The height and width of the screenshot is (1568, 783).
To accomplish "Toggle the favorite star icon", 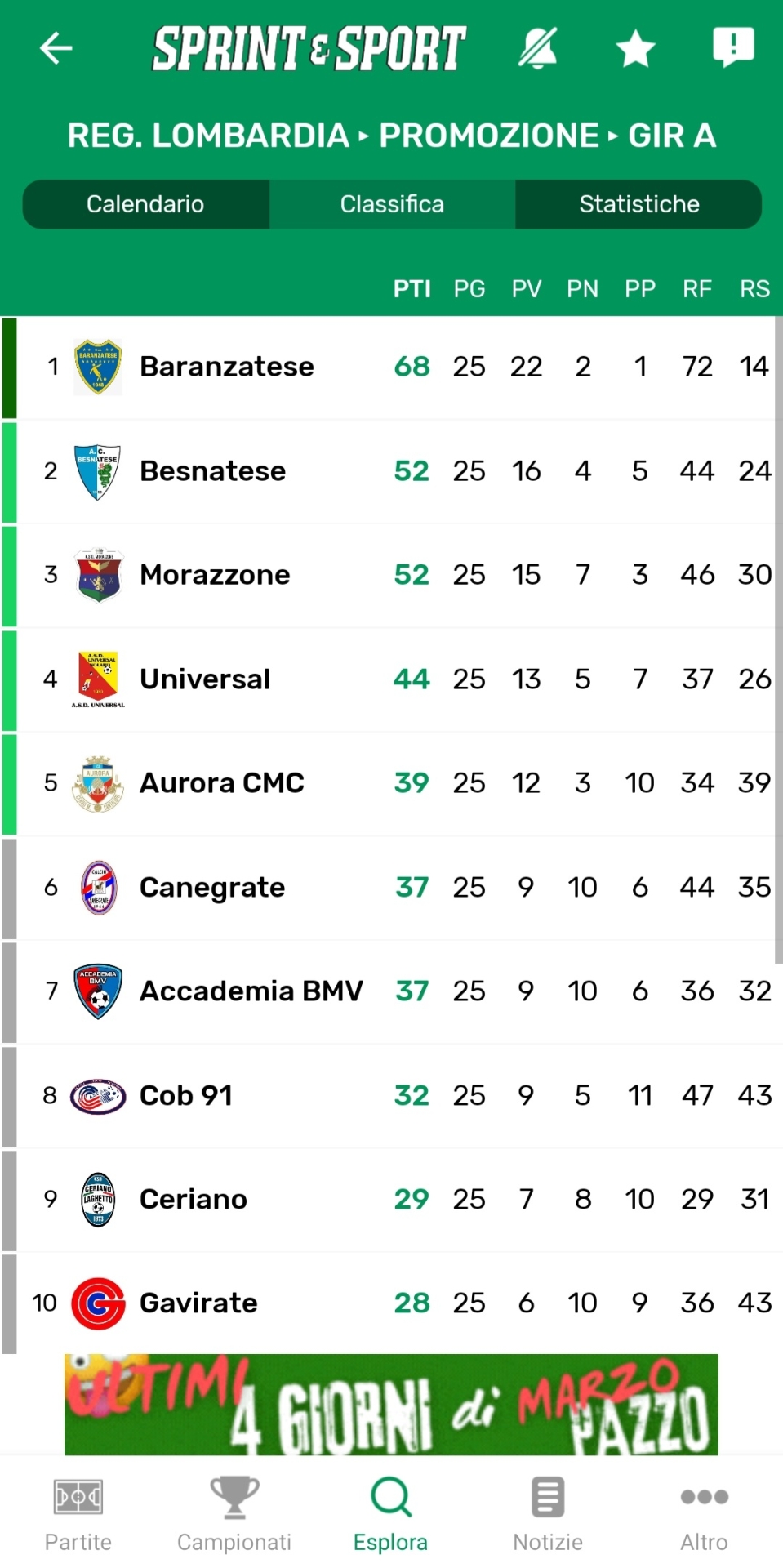I will (635, 48).
